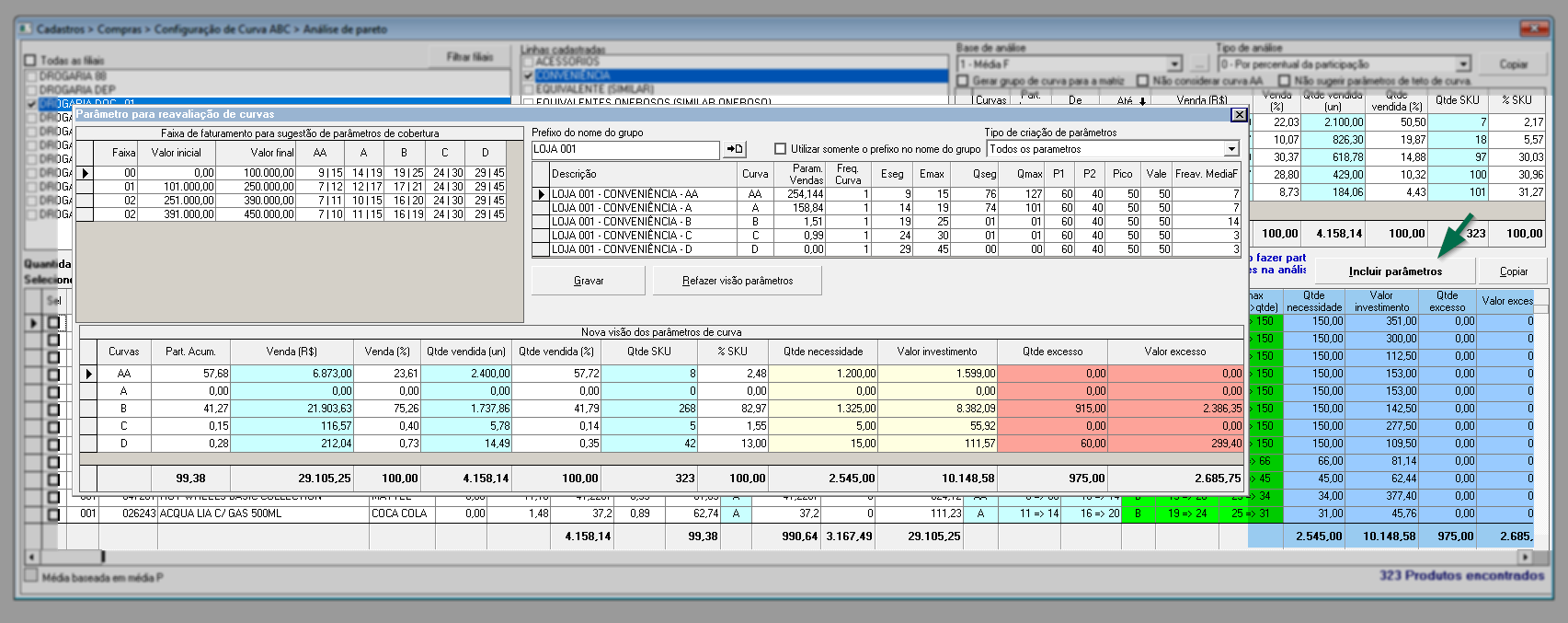Click Valor excesso cell '2.386,35'
This screenshot has width=1568, height=623.
pyautogui.click(x=1175, y=409)
